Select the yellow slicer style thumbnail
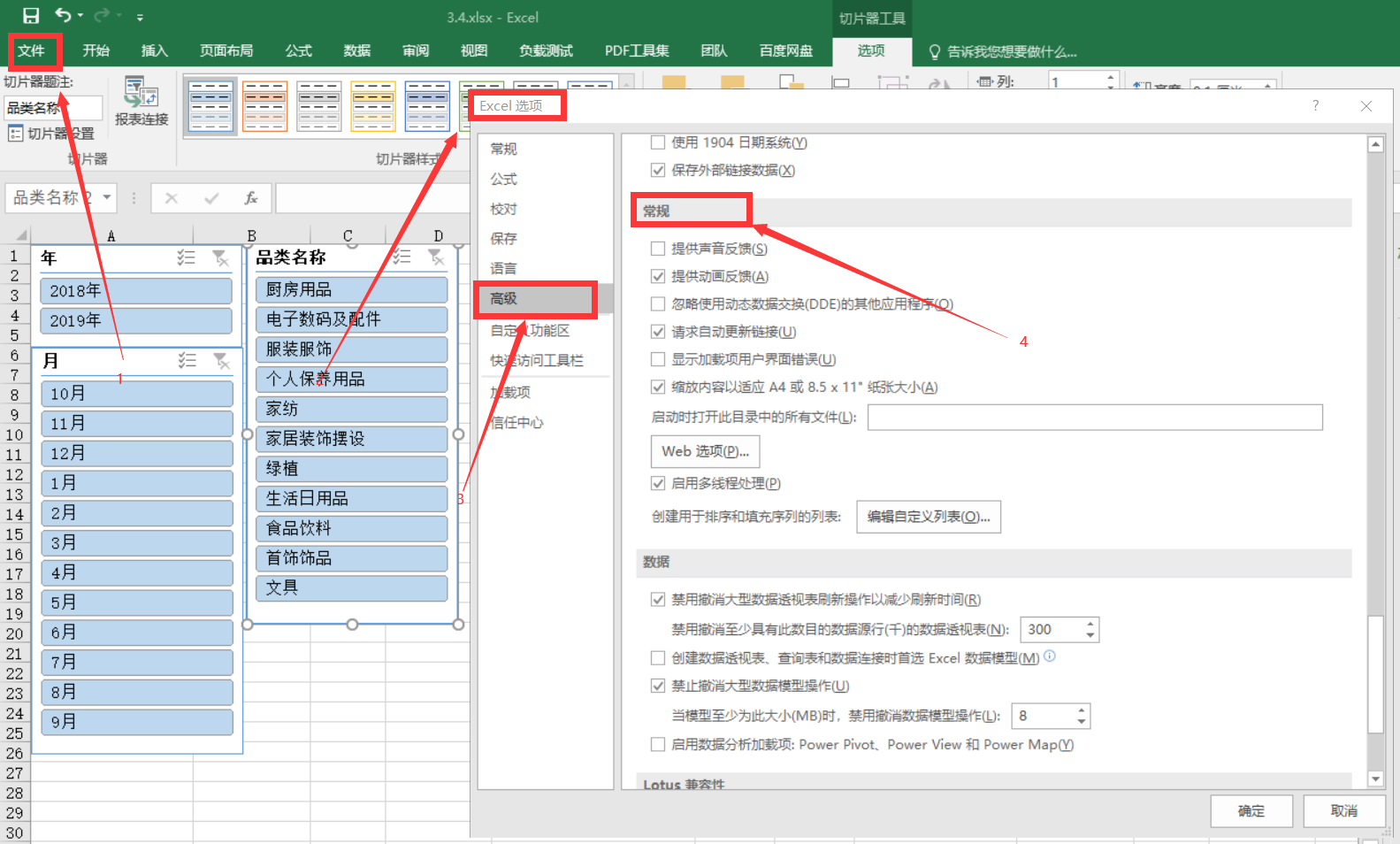 (x=373, y=106)
